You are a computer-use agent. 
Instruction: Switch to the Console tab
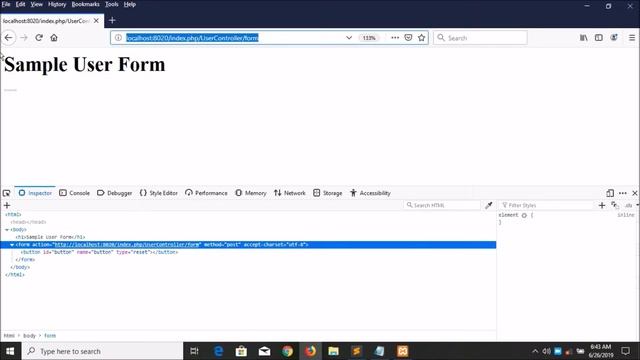(74, 193)
